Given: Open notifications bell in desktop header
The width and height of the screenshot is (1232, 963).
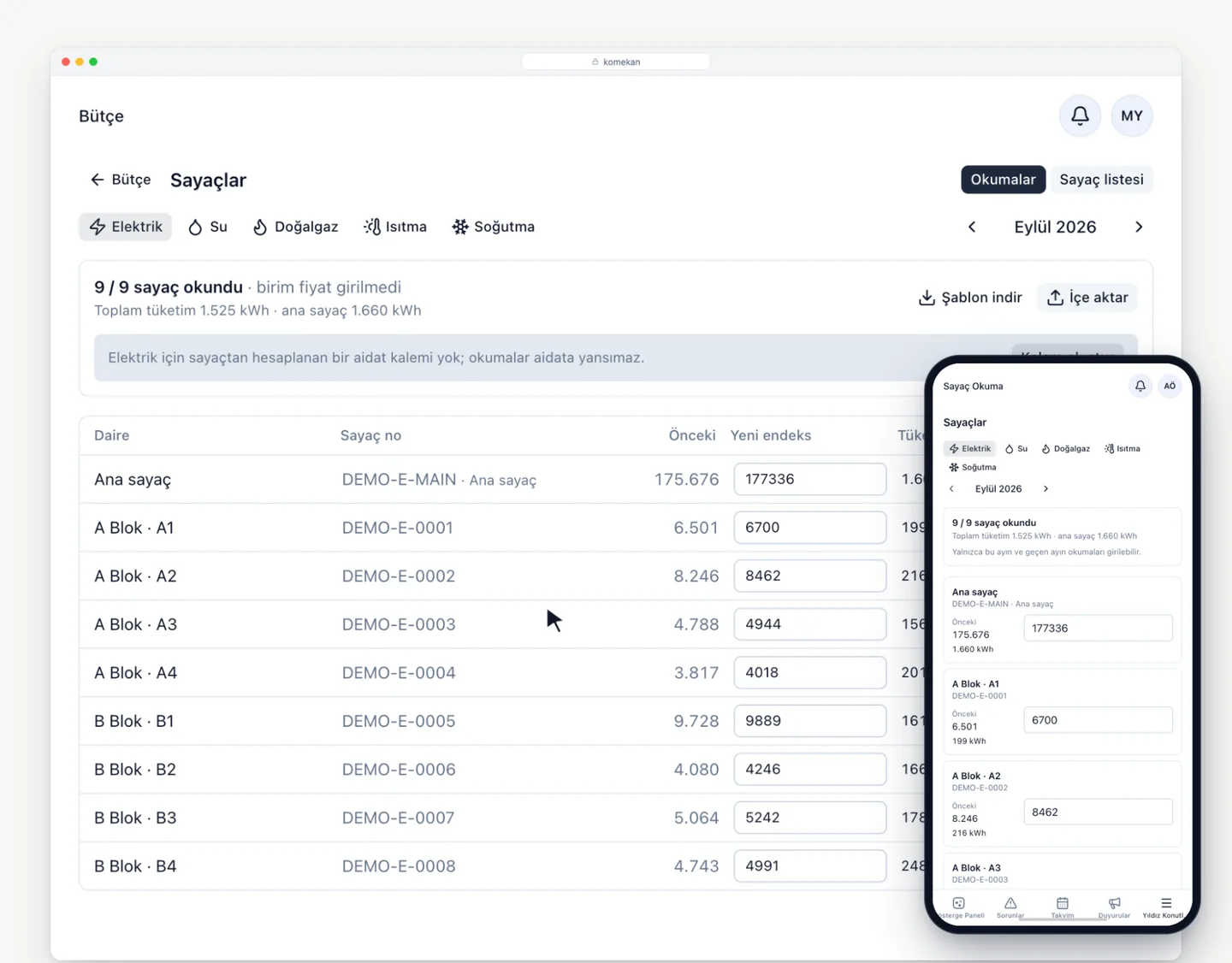Looking at the screenshot, I should (1080, 115).
